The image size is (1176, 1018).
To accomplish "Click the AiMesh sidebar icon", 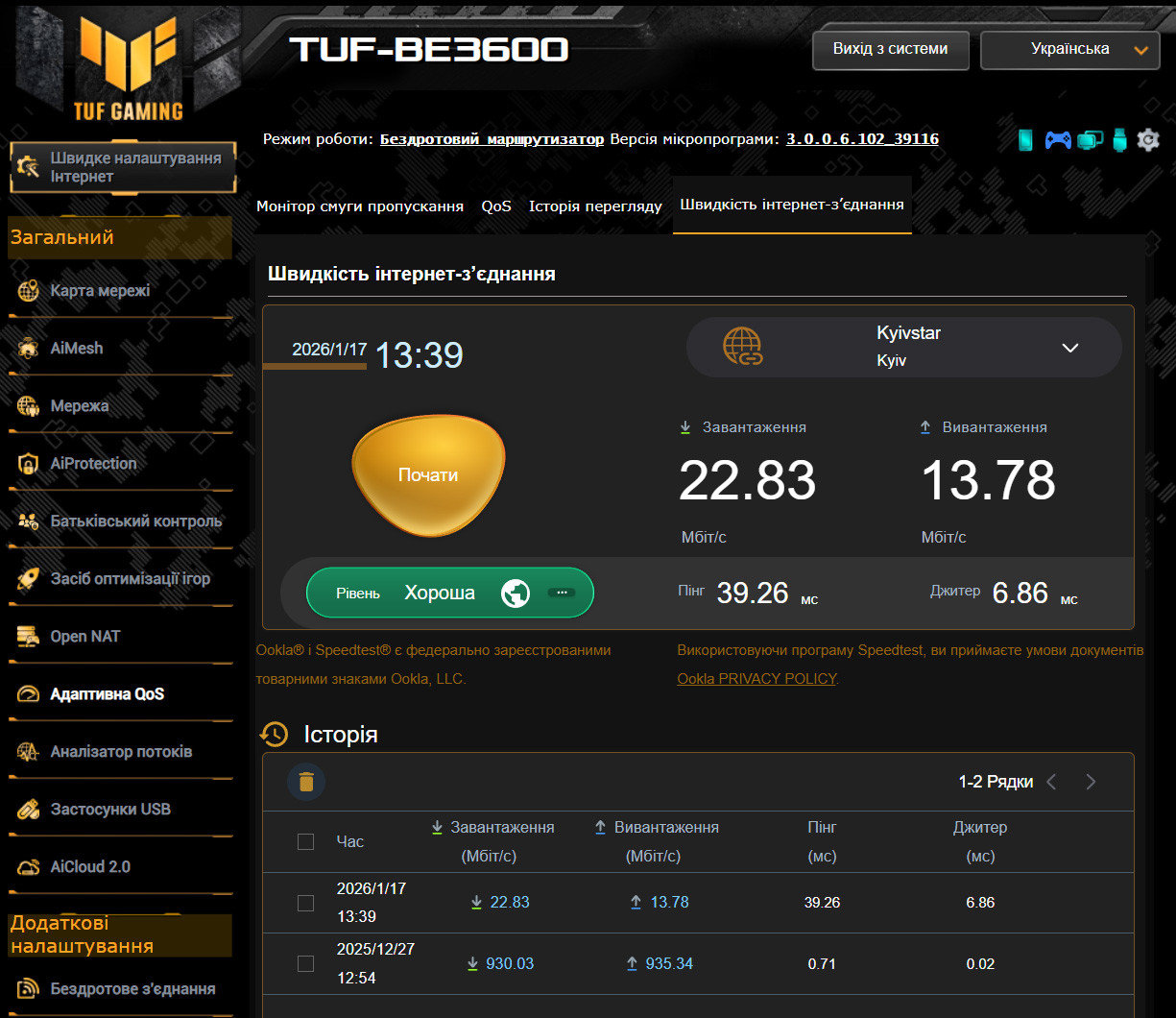I will click(x=29, y=348).
